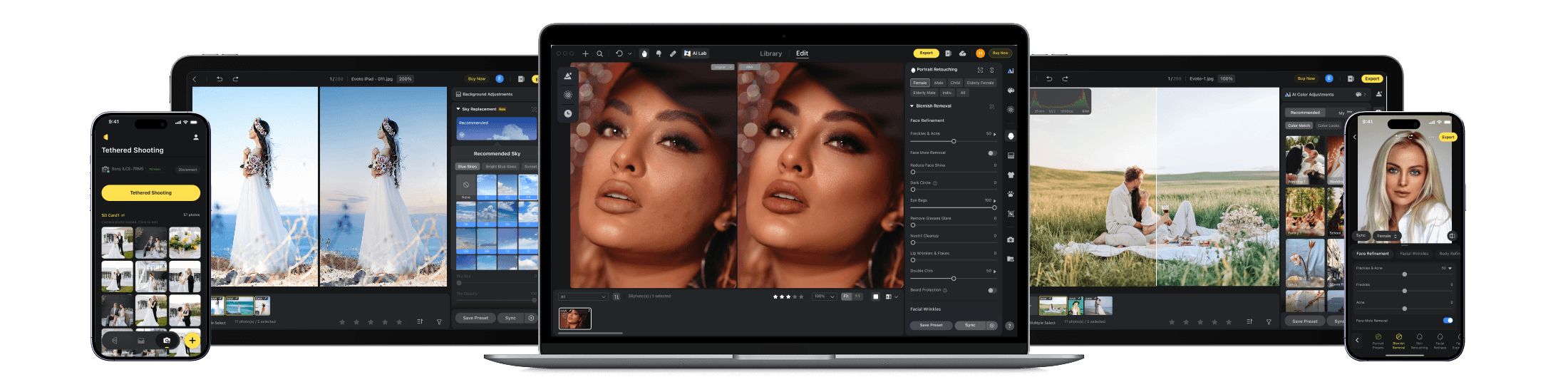Collapse the Blemish Removal section
This screenshot has width=1568, height=392.
[x=912, y=106]
